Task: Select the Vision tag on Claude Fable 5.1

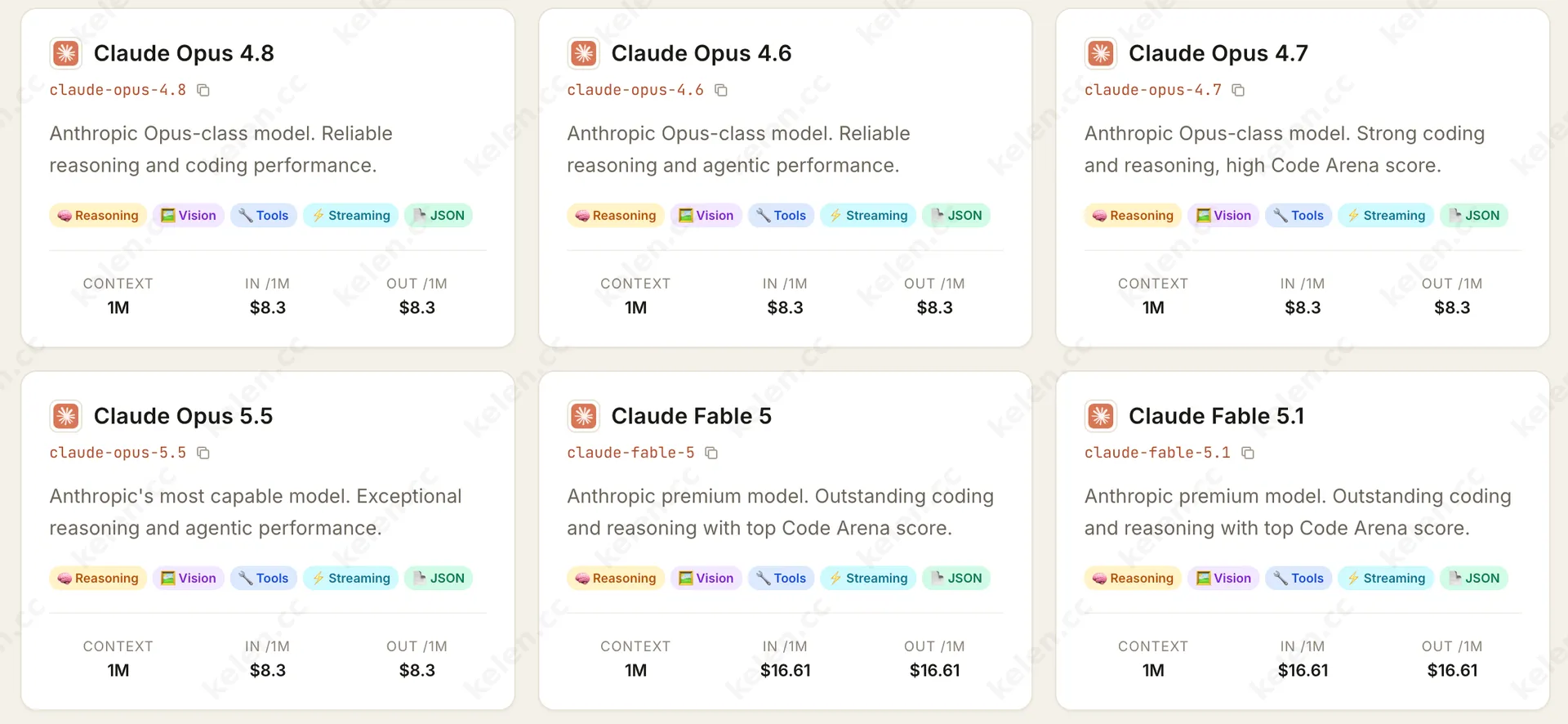Action: 1223,579
